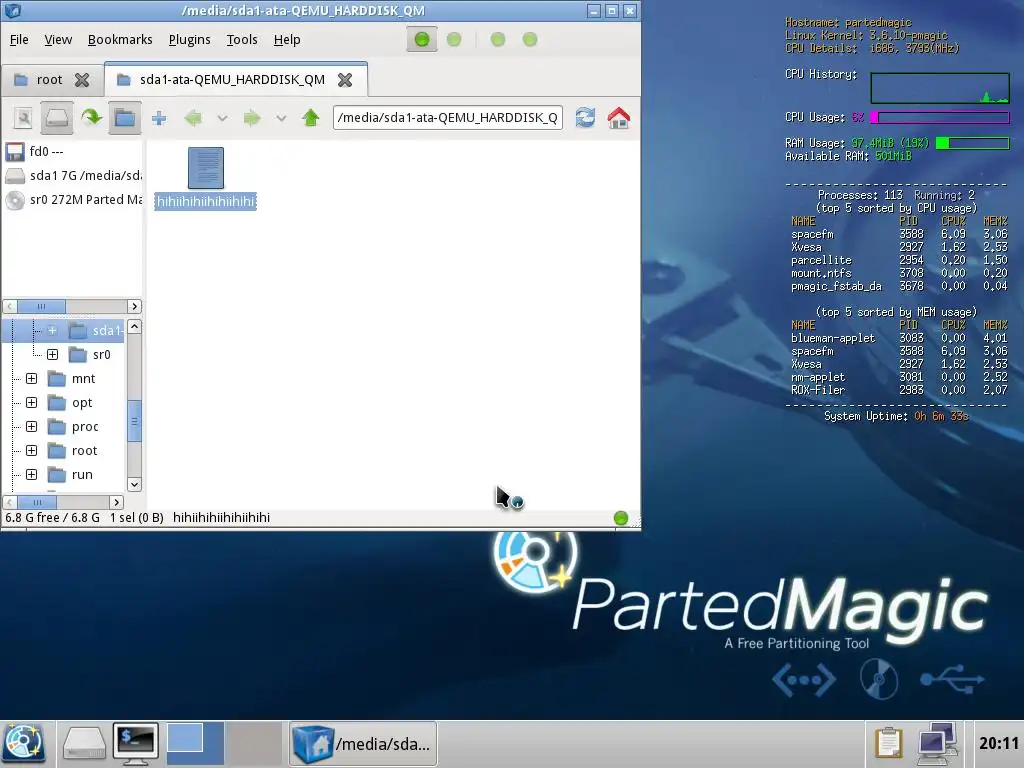Expand the root tree folder

pyautogui.click(x=31, y=451)
